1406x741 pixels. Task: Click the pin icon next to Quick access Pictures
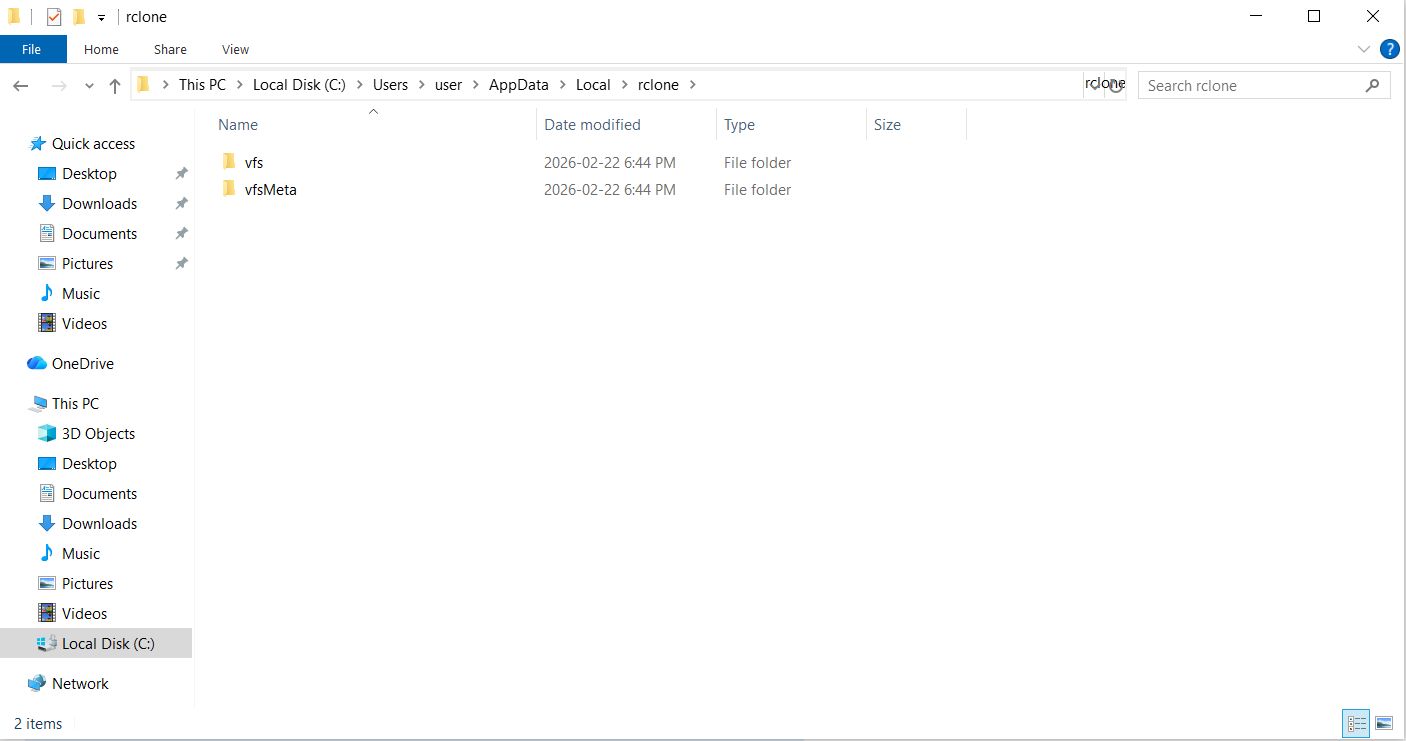point(181,263)
